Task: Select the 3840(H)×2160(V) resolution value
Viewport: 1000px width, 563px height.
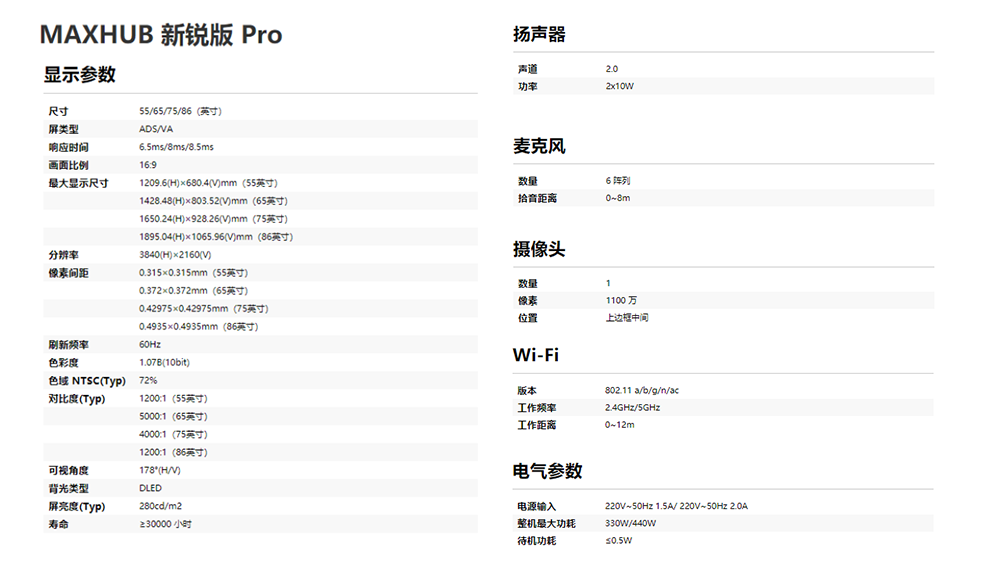Action: click(175, 255)
